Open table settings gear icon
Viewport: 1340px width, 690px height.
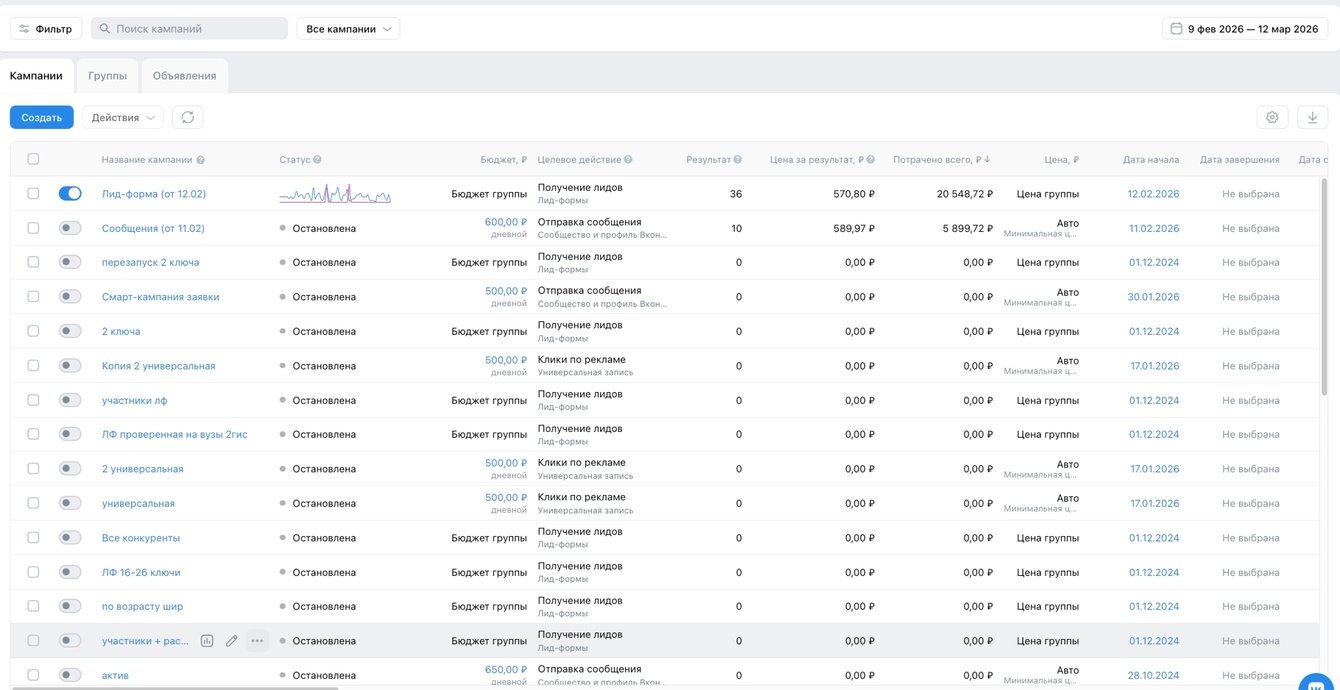point(1272,118)
